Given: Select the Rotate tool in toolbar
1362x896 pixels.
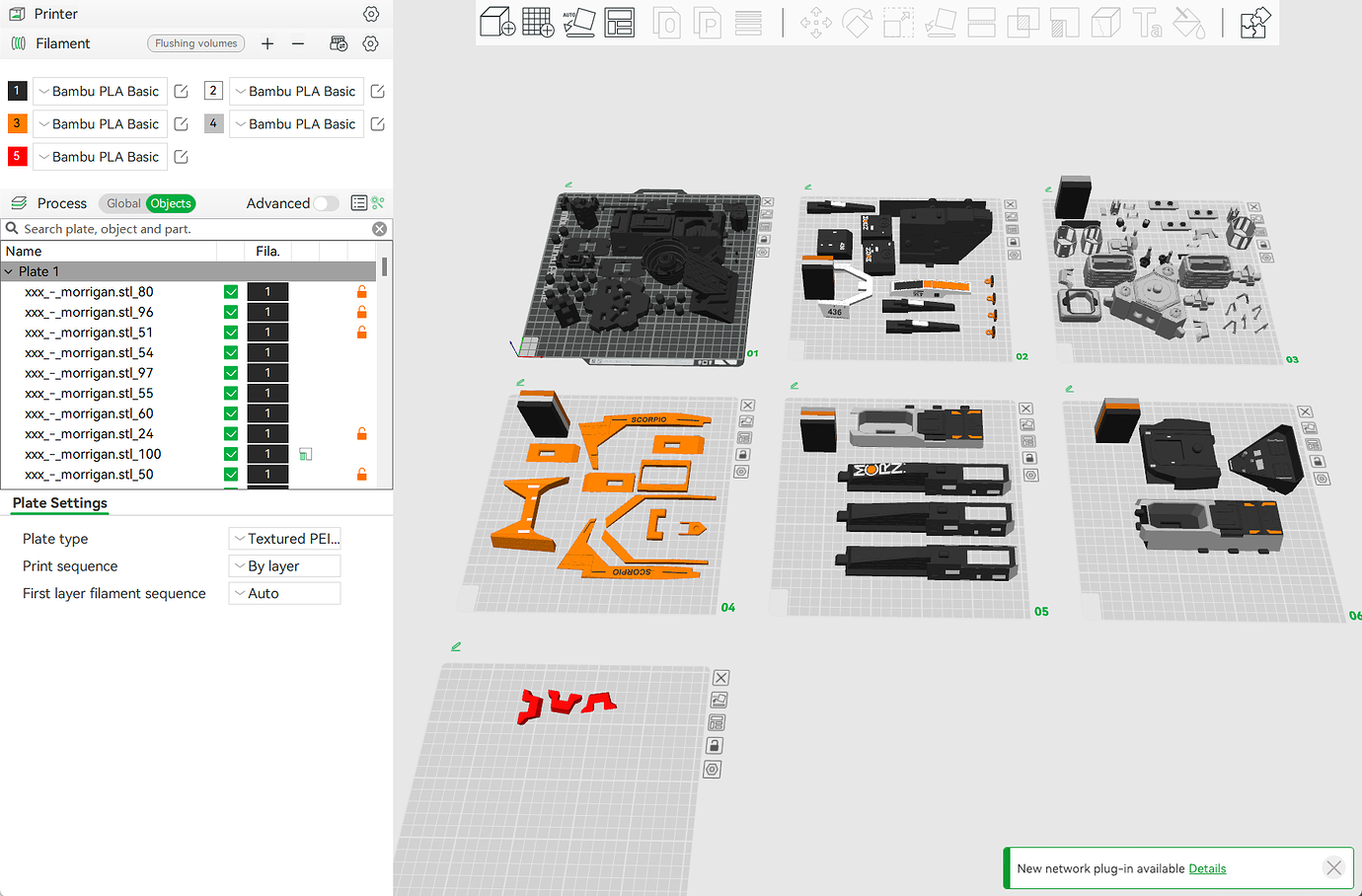Looking at the screenshot, I should point(857,23).
